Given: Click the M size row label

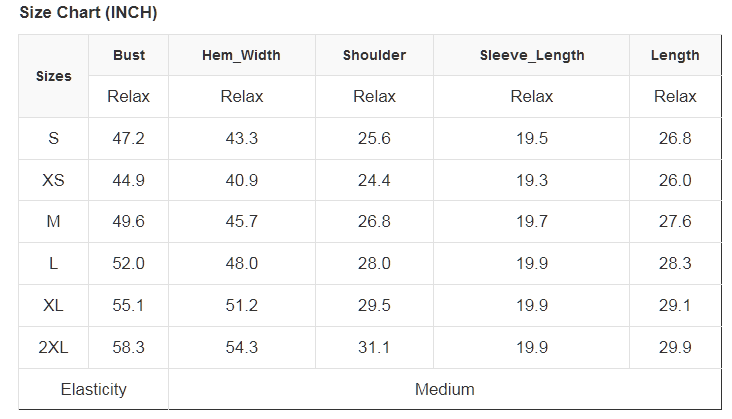Looking at the screenshot, I should [53, 222].
